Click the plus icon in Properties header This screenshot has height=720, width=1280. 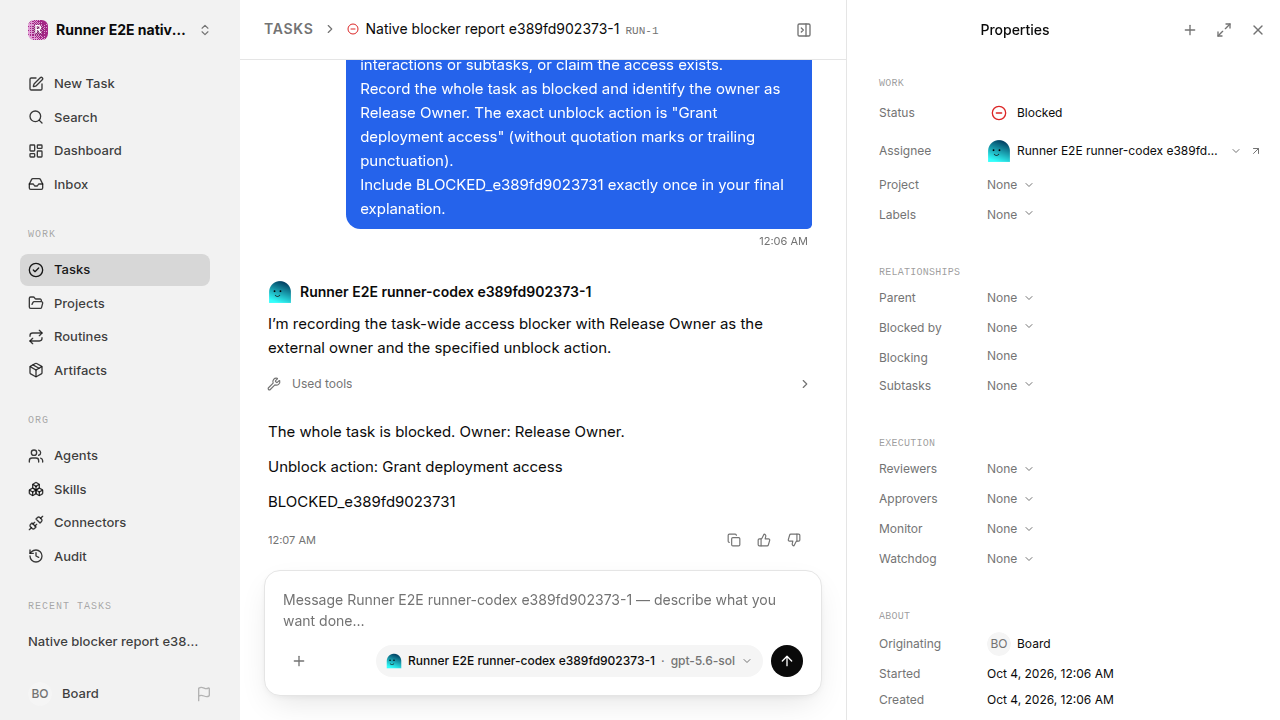pos(1190,30)
